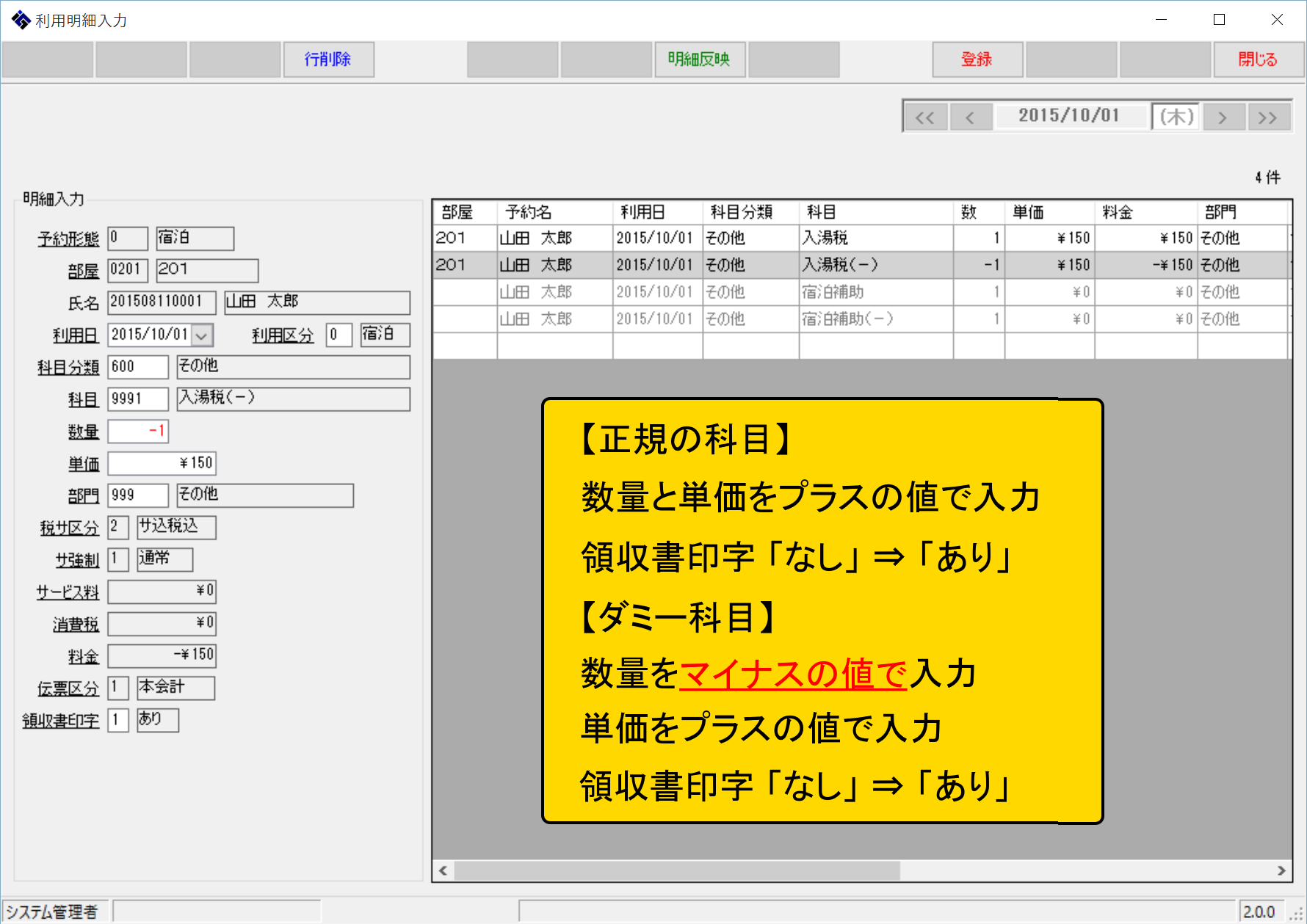Click the サービス料 field
The image size is (1307, 924).
[x=162, y=592]
